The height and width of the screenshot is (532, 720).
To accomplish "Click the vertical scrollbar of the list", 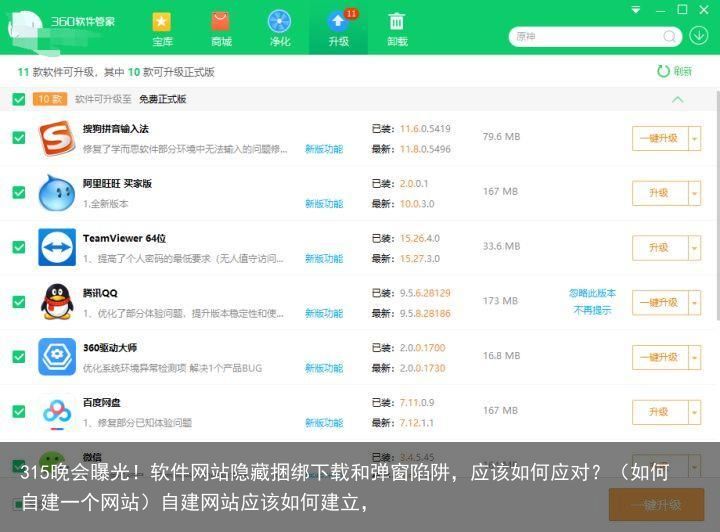I will [x=717, y=205].
